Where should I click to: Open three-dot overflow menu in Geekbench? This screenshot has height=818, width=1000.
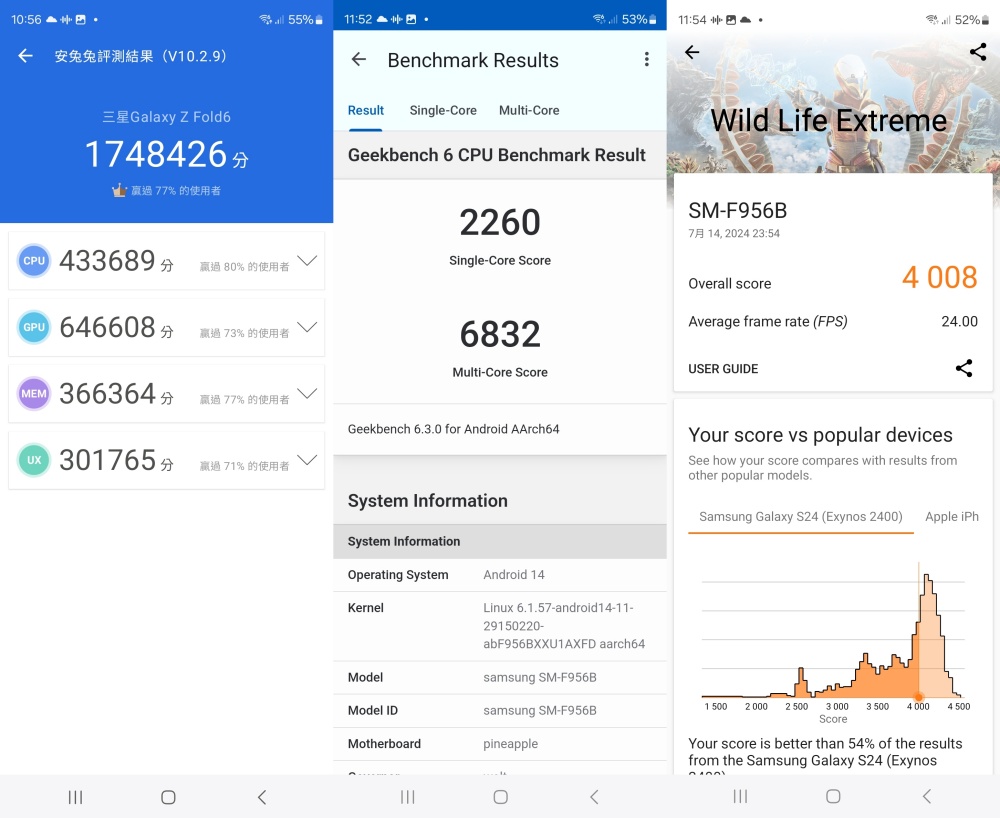[647, 60]
